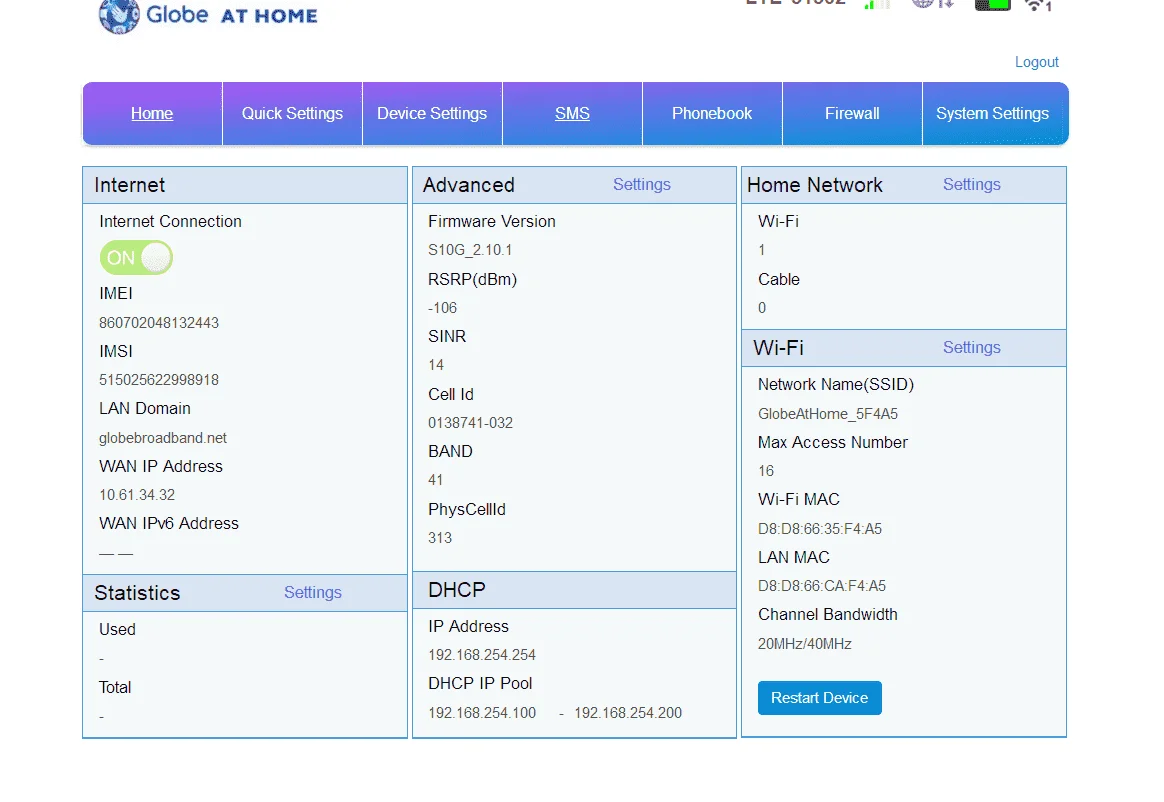The height and width of the screenshot is (802, 1164).
Task: Click the signal strength bars icon
Action: click(x=877, y=4)
